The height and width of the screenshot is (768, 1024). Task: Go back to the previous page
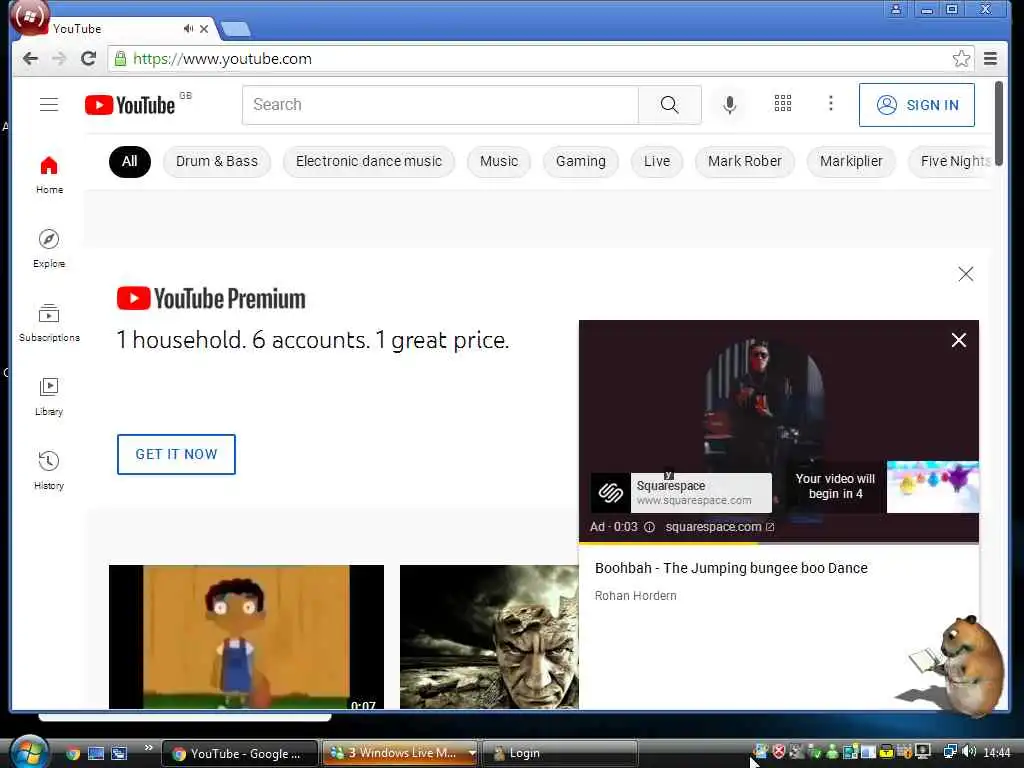(x=30, y=59)
